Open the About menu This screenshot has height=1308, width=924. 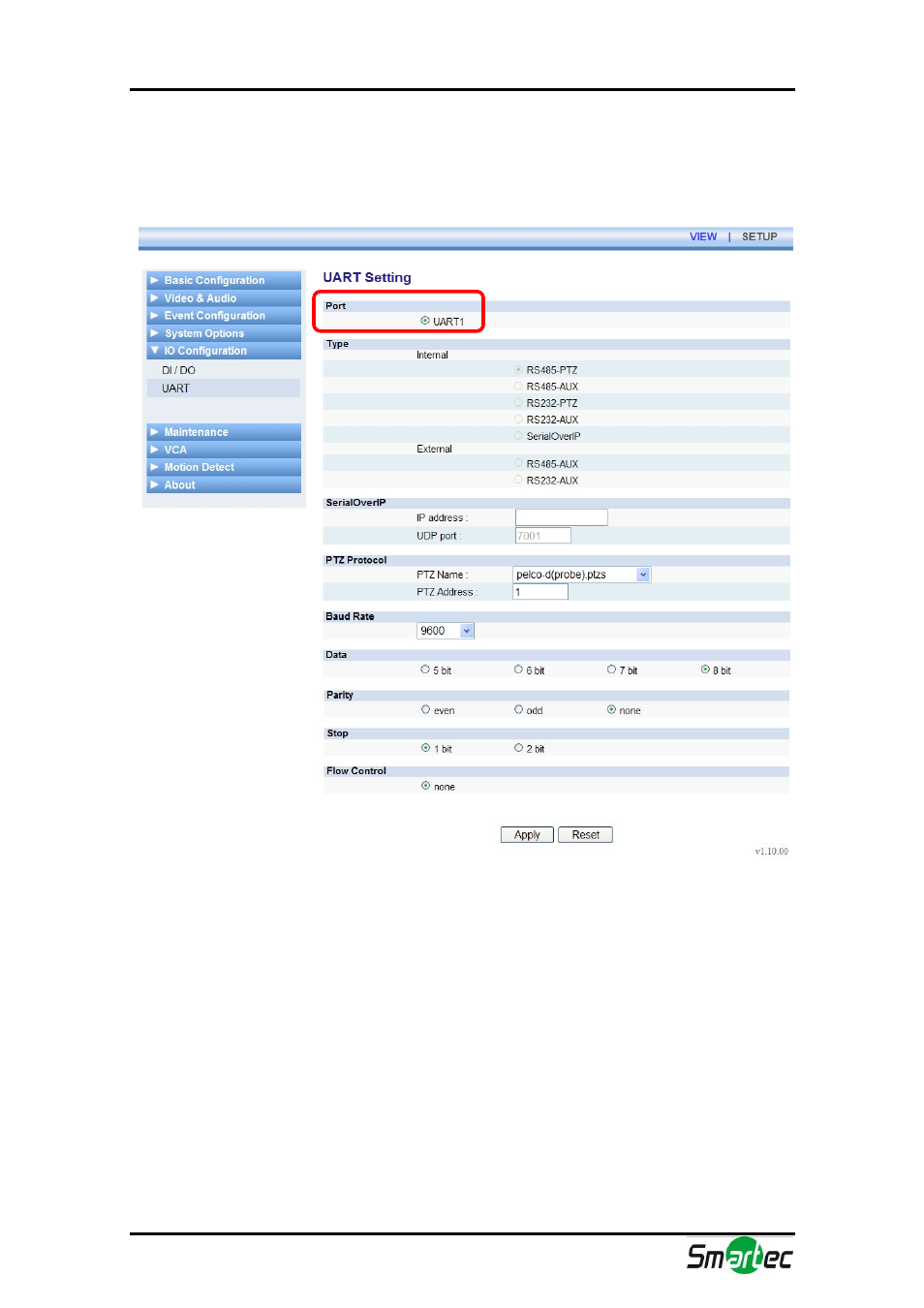tap(224, 484)
